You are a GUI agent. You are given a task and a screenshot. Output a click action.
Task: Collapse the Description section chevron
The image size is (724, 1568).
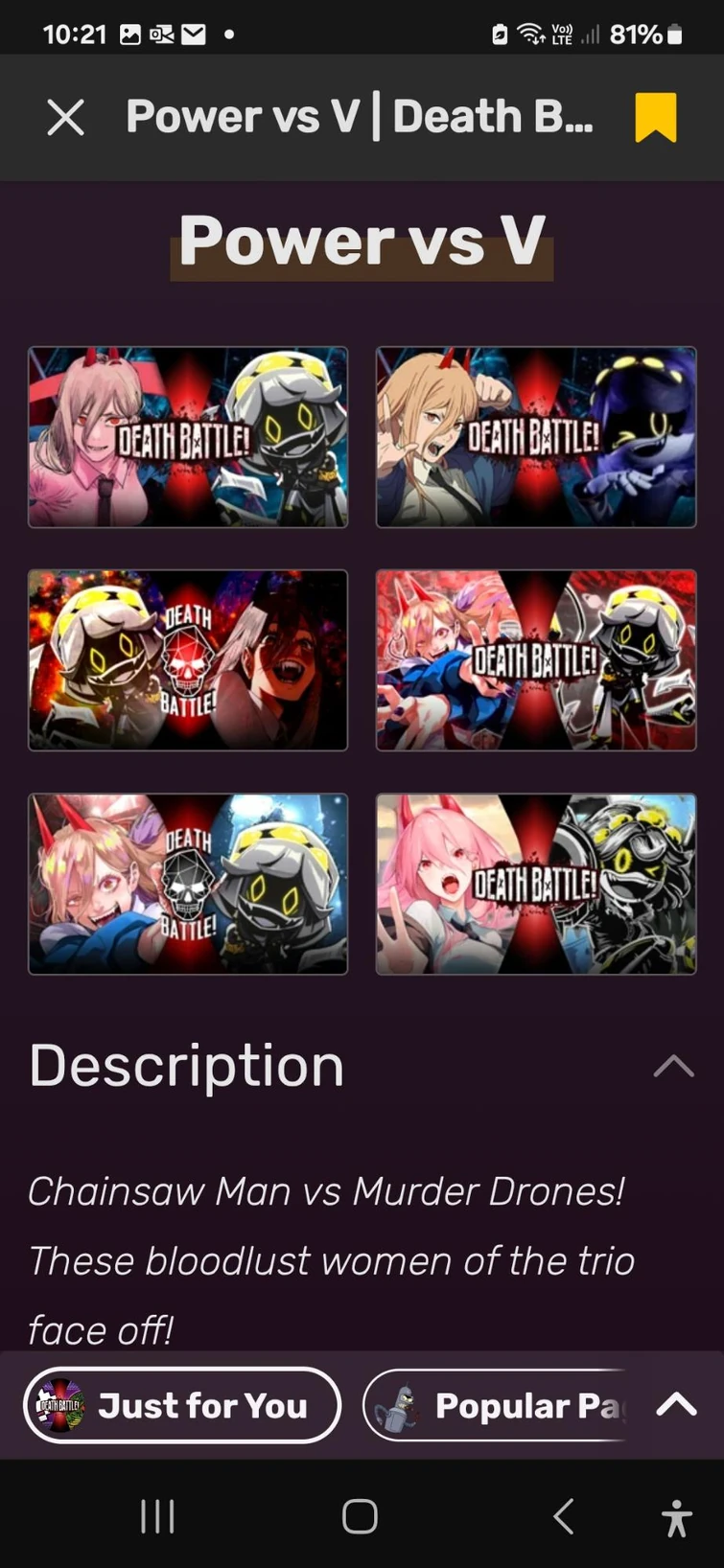point(673,1066)
